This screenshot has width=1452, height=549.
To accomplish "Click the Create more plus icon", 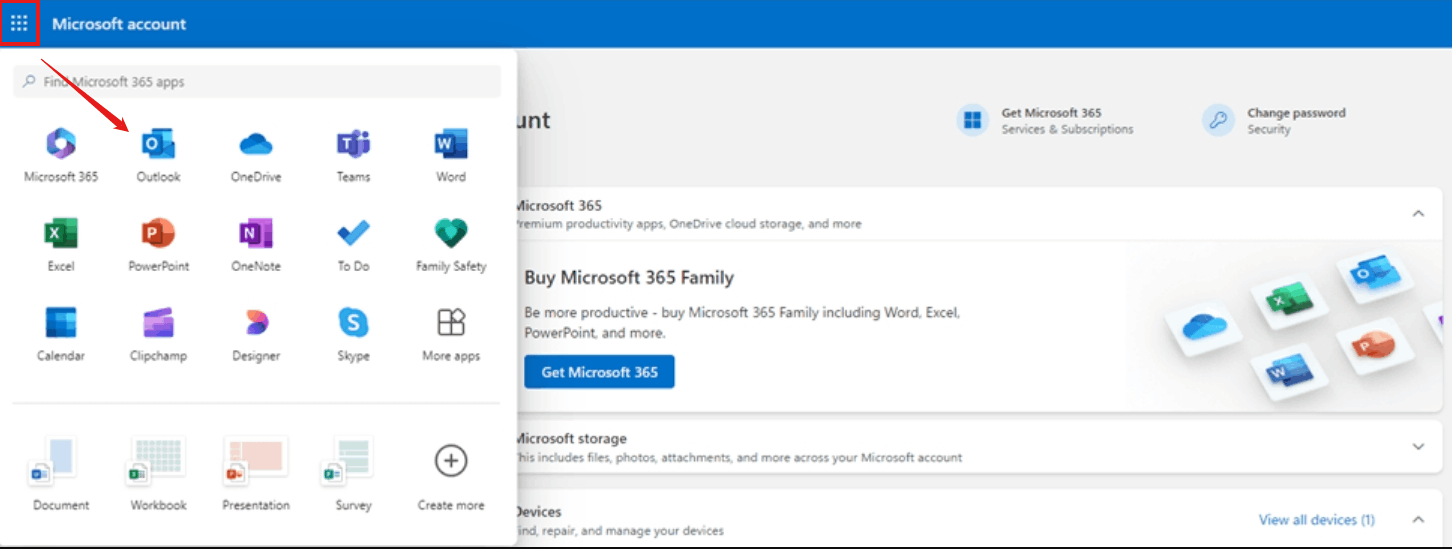I will coord(451,461).
